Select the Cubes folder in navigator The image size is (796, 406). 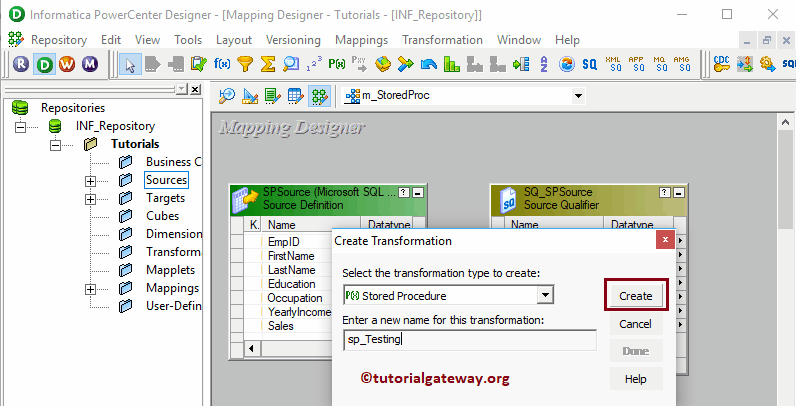[162, 216]
